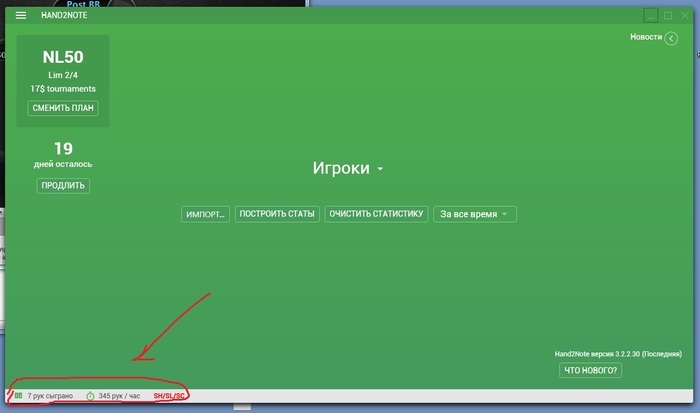Image resolution: width=700 pixels, height=413 pixels.
Task: Close the Hand2Note window
Action: pos(685,16)
